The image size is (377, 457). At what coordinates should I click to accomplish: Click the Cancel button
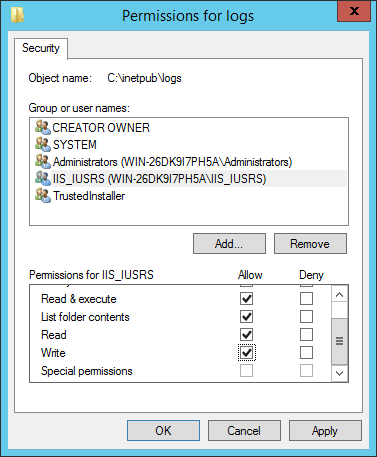point(244,431)
